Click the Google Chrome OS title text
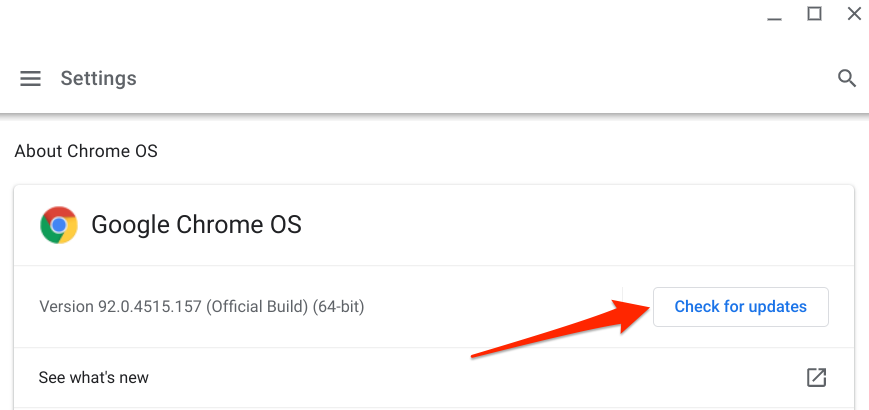The image size is (869, 410). 196,225
